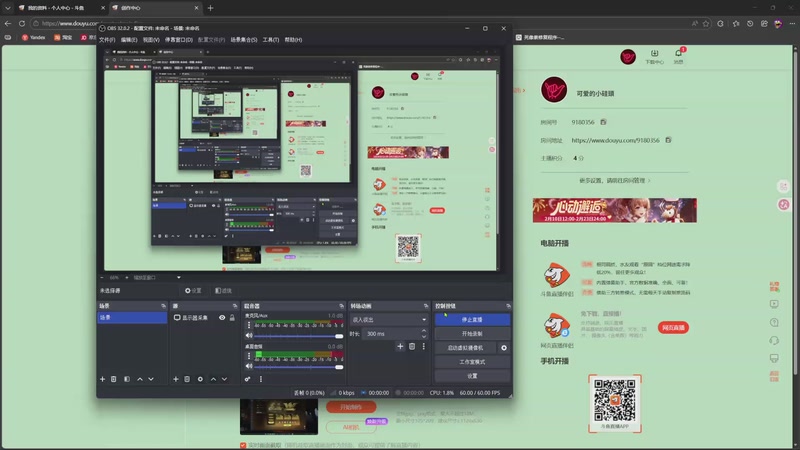800x450 pixels.
Task: Click user avatar in Douyu page header
Action: click(x=628, y=57)
